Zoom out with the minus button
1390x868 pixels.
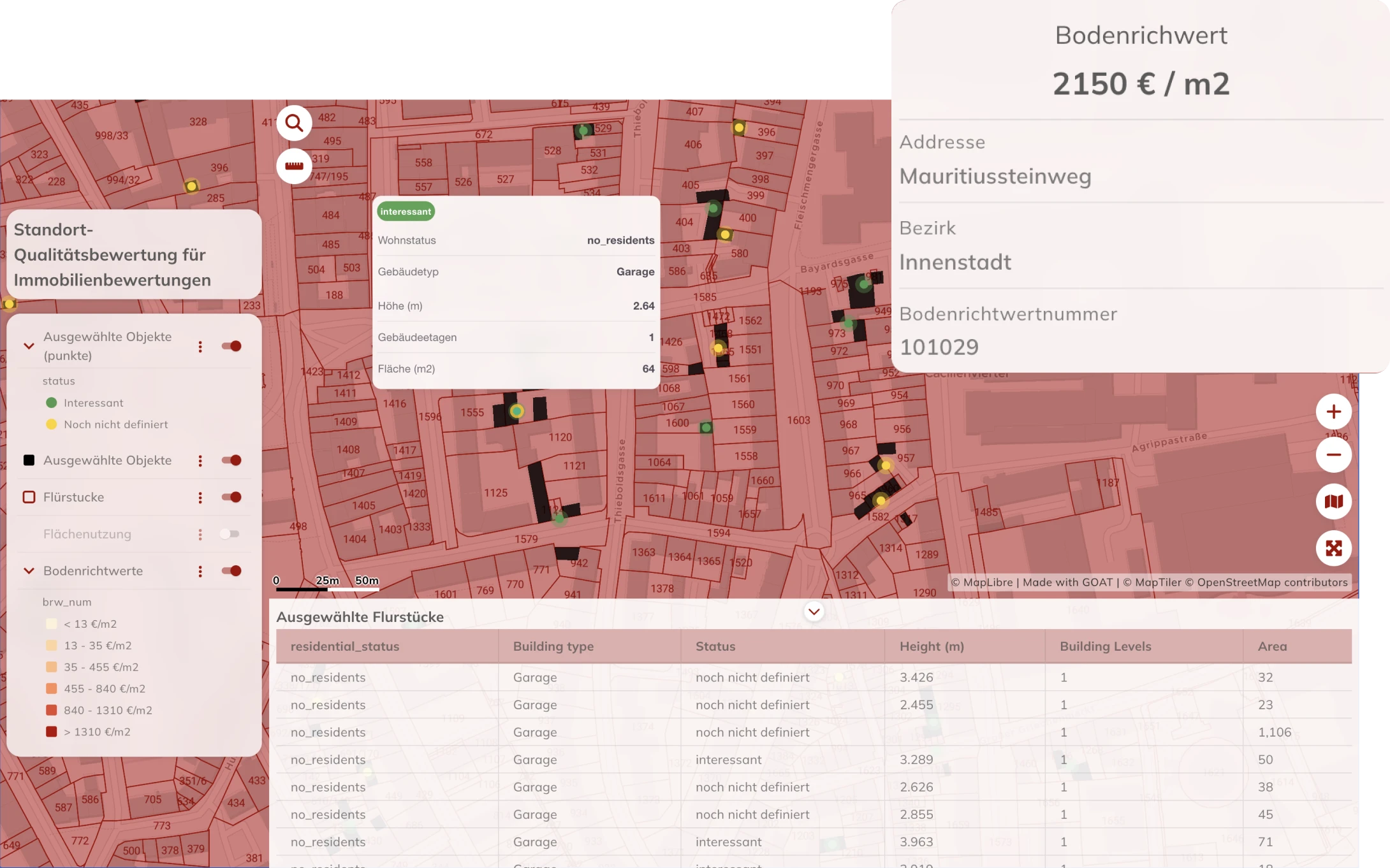1333,454
